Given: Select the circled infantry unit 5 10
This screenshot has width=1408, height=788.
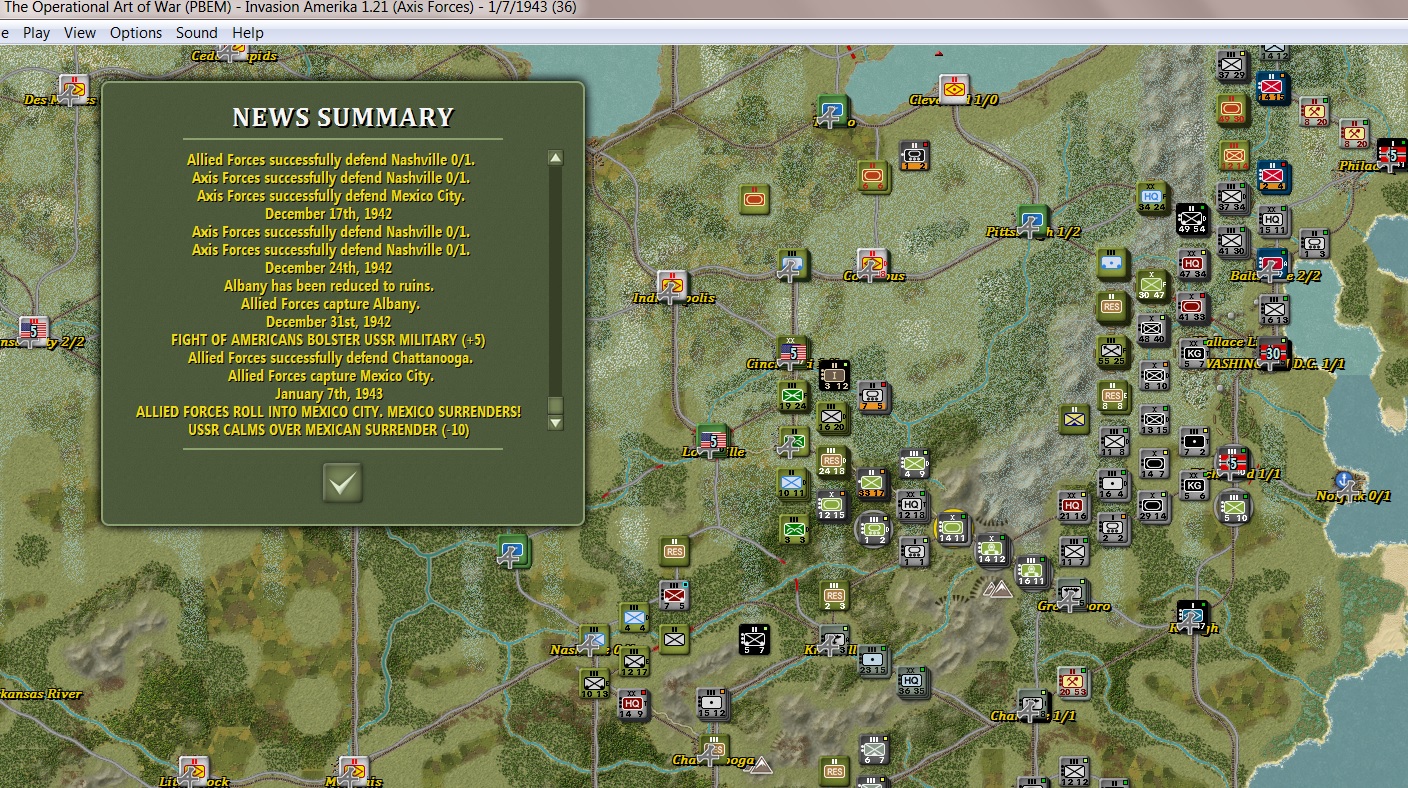Looking at the screenshot, I should pos(1233,508).
